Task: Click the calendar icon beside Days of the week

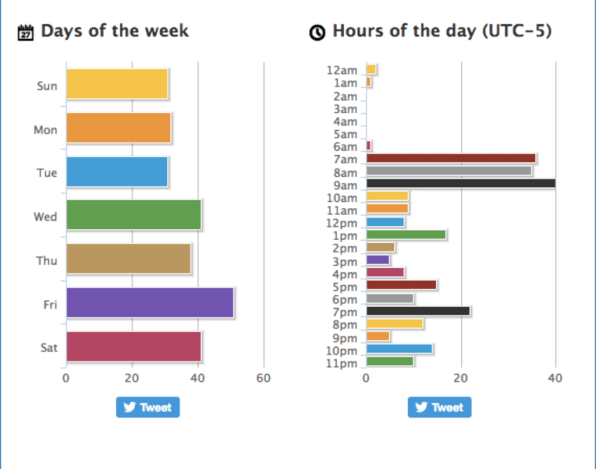Action: [25, 32]
